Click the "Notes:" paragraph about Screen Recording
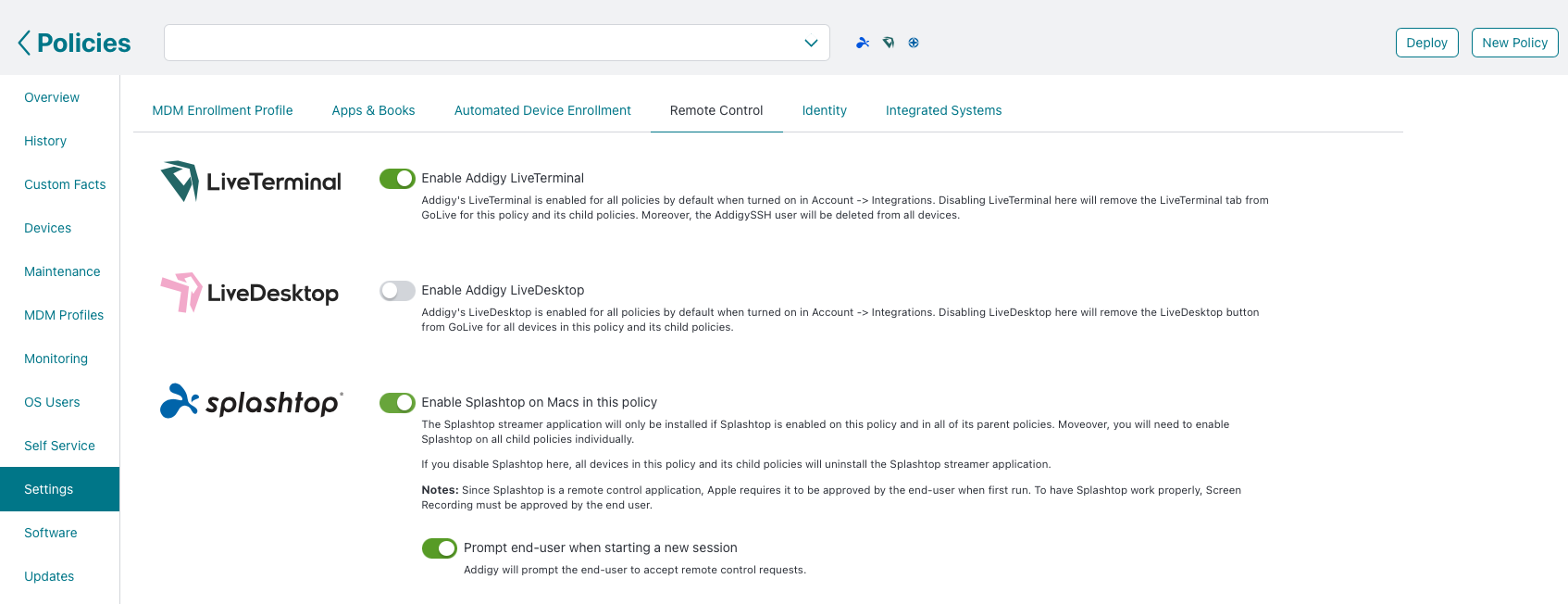 pos(831,497)
